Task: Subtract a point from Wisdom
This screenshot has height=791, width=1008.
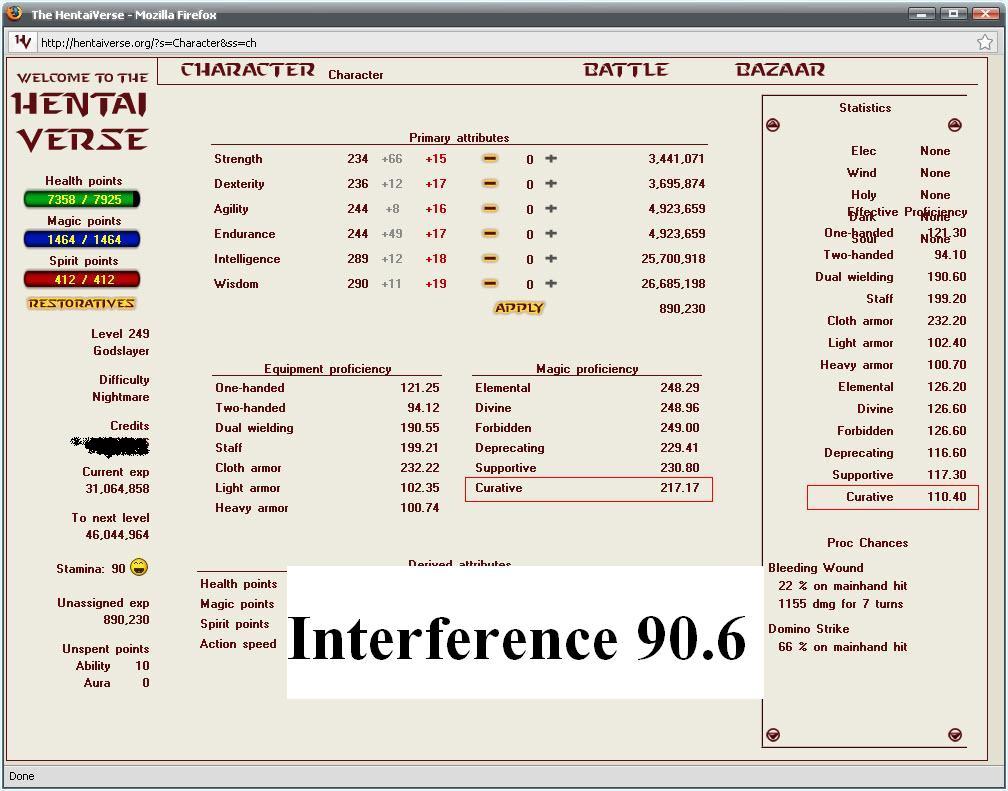Action: point(490,284)
